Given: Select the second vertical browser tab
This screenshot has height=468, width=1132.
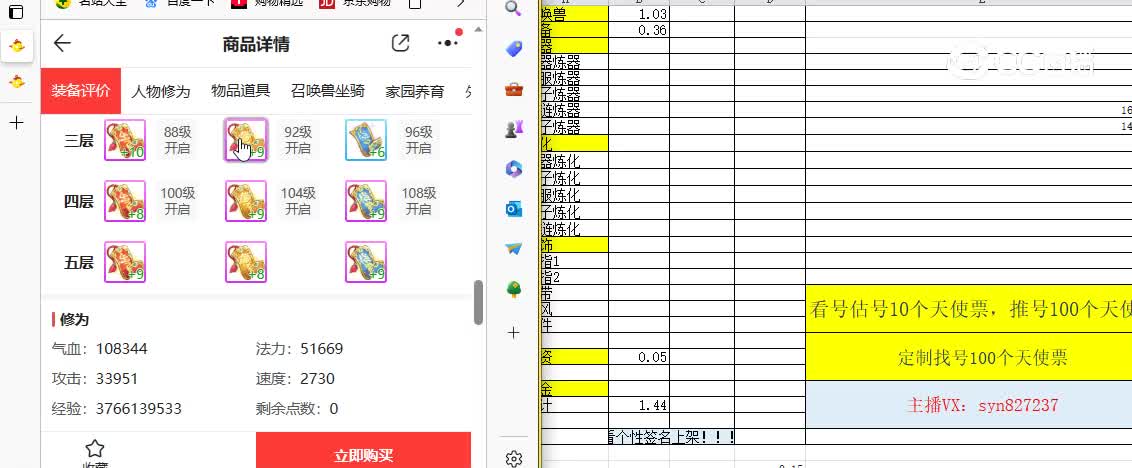Looking at the screenshot, I should click(x=17, y=82).
